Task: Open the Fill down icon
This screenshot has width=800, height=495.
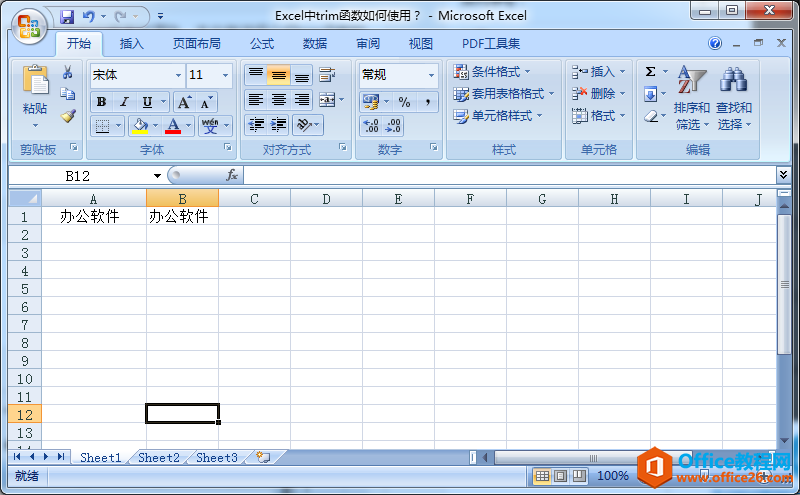Action: [651, 94]
